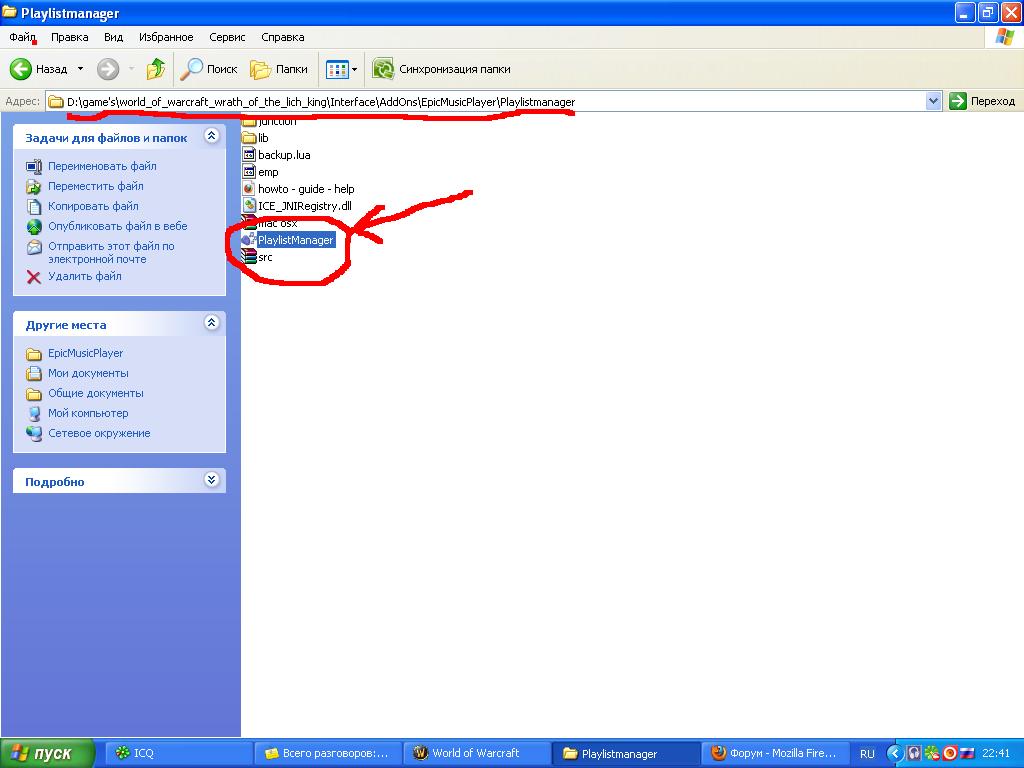Viewport: 1024px width, 768px height.
Task: Open the Tools (Сервис) menu
Action: (x=227, y=37)
